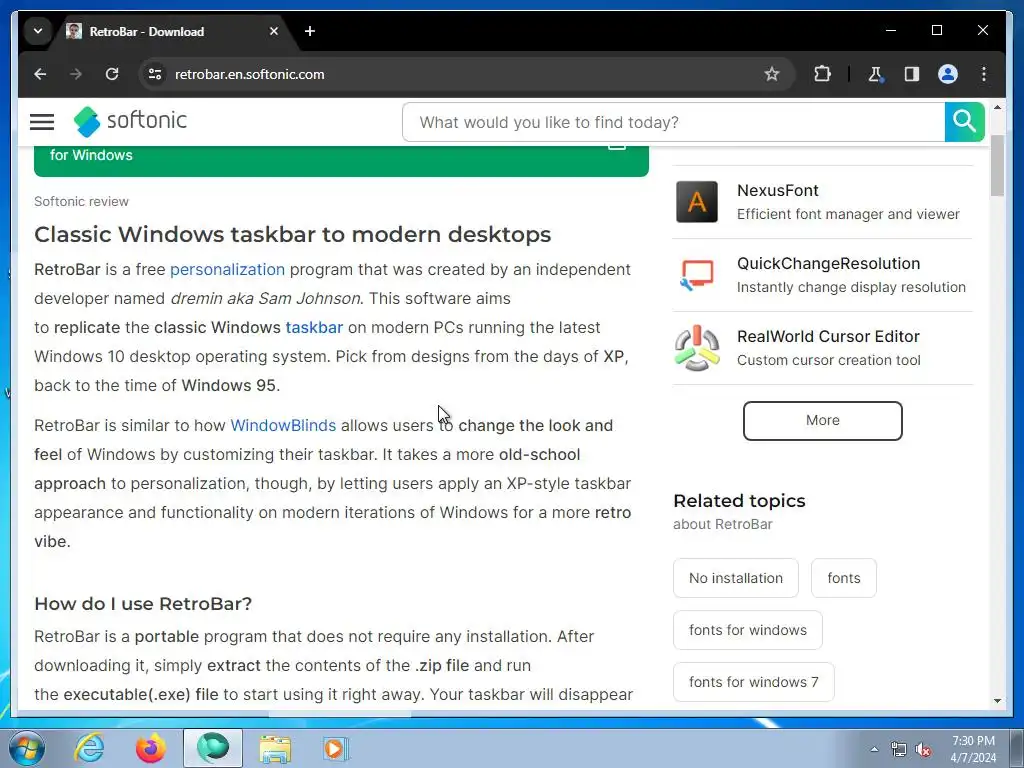
Task: Click the 'Related topics' heading
Action: click(x=739, y=501)
